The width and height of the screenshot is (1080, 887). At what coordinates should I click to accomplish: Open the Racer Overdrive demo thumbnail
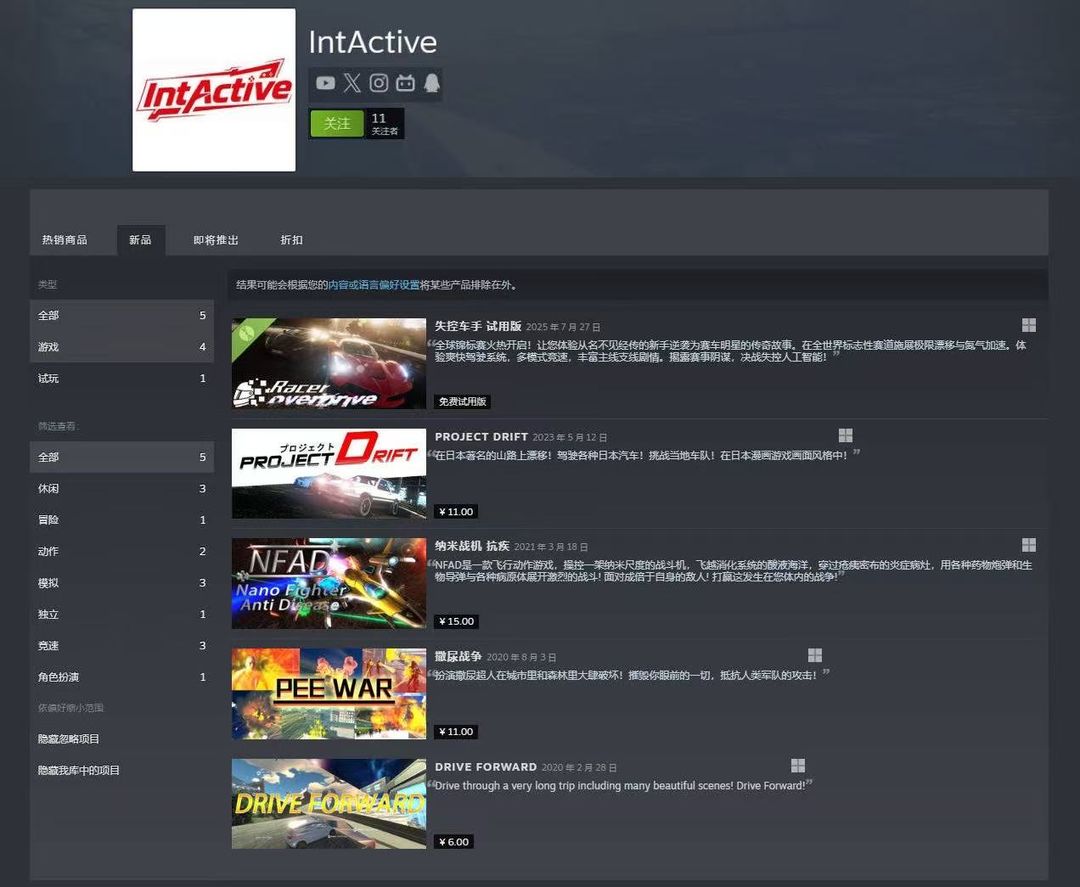[329, 363]
